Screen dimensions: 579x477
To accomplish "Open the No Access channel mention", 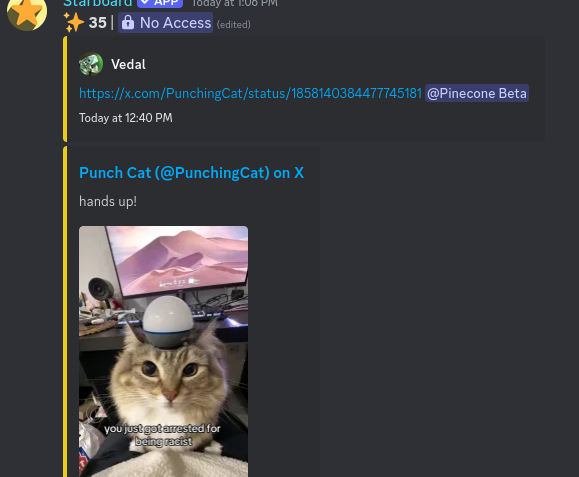I will pyautogui.click(x=165, y=23).
